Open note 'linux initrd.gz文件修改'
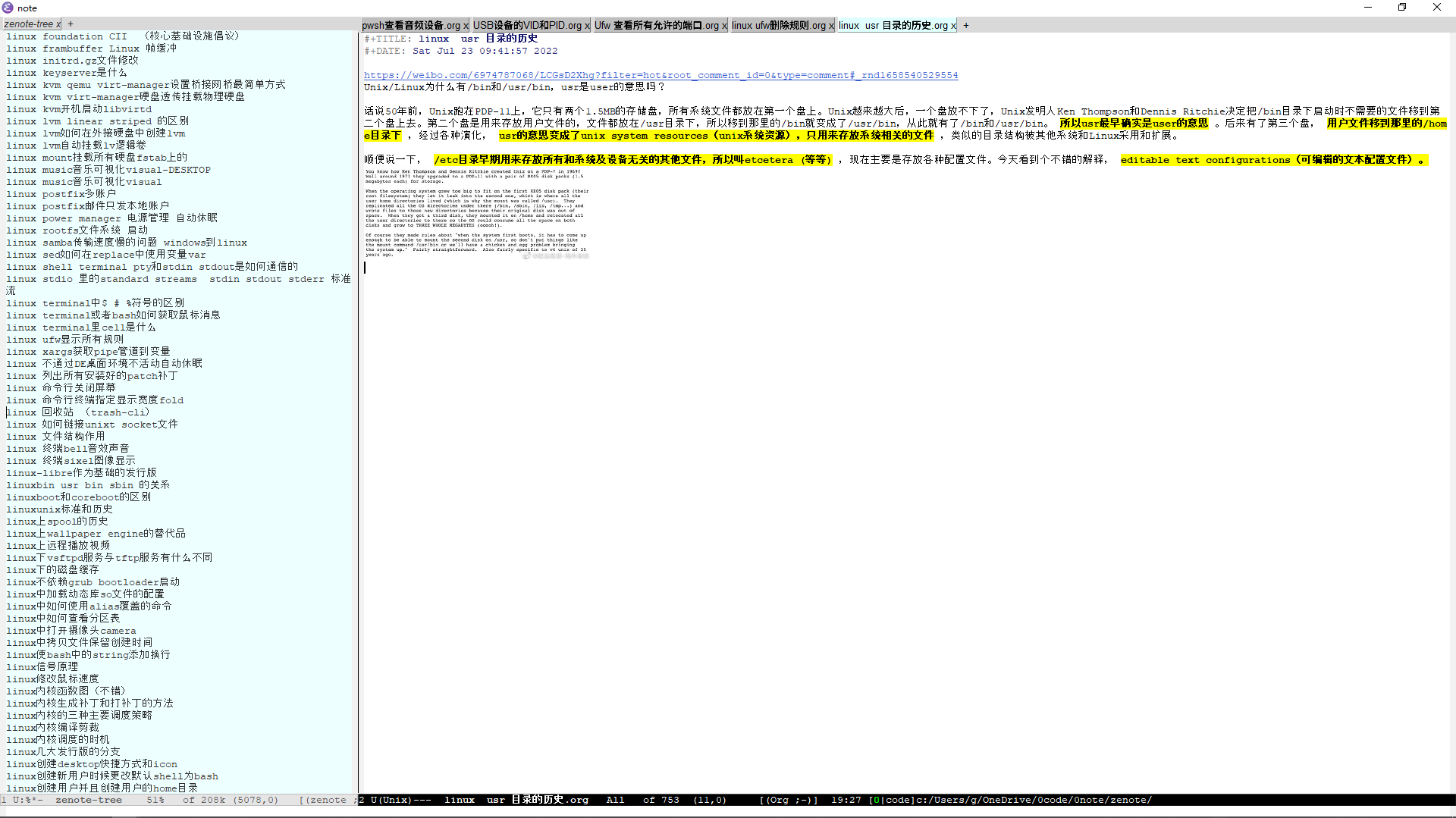 click(72, 61)
